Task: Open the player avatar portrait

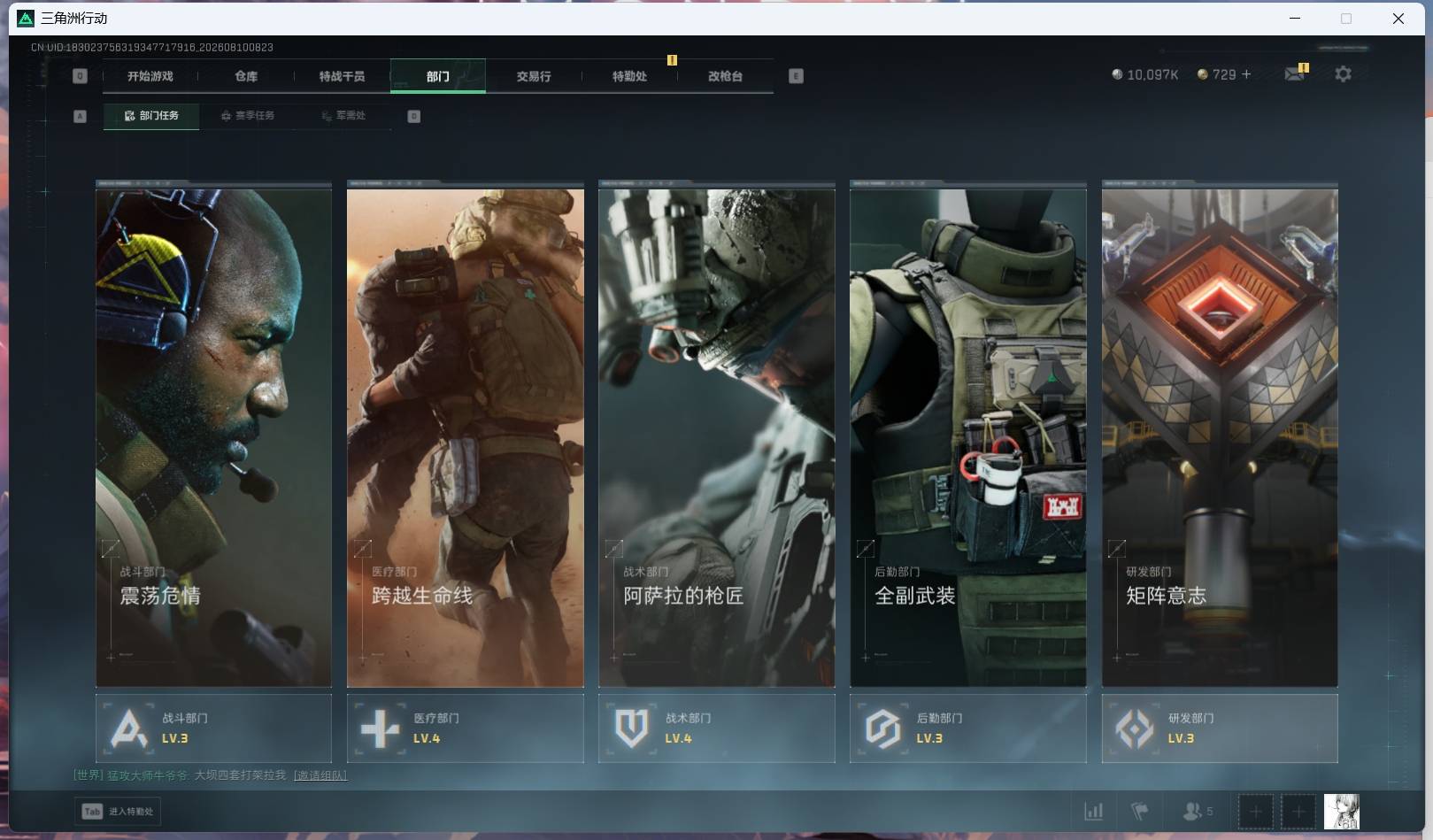Action: 1341,811
